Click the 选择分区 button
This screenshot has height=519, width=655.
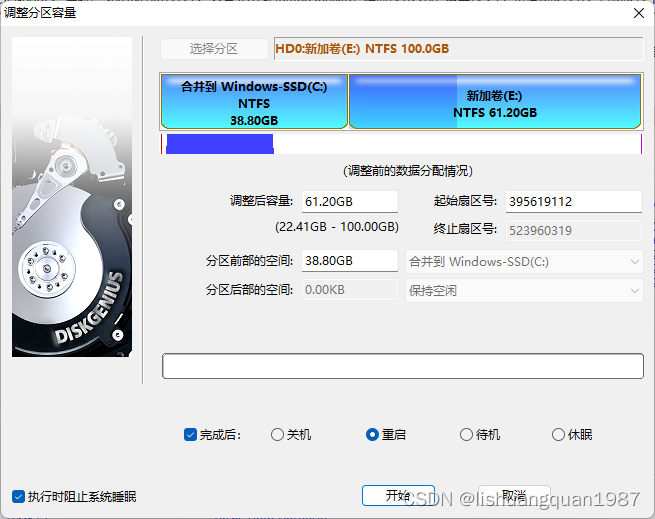point(214,49)
